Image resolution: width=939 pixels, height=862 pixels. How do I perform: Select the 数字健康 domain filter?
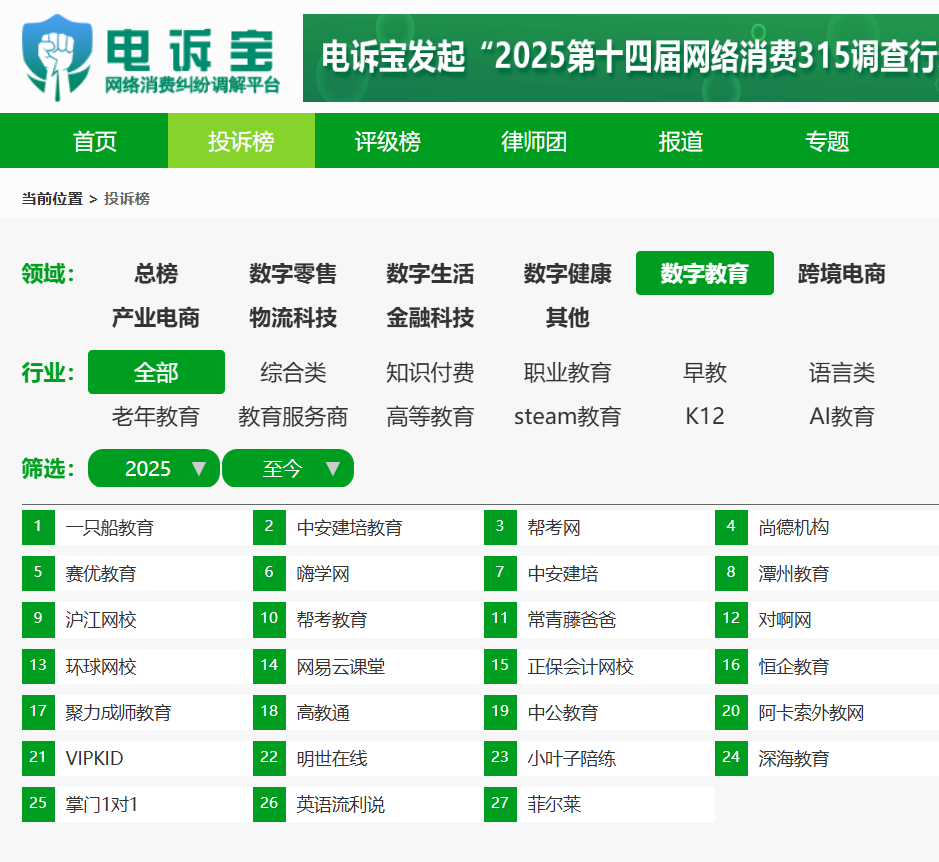pos(568,273)
